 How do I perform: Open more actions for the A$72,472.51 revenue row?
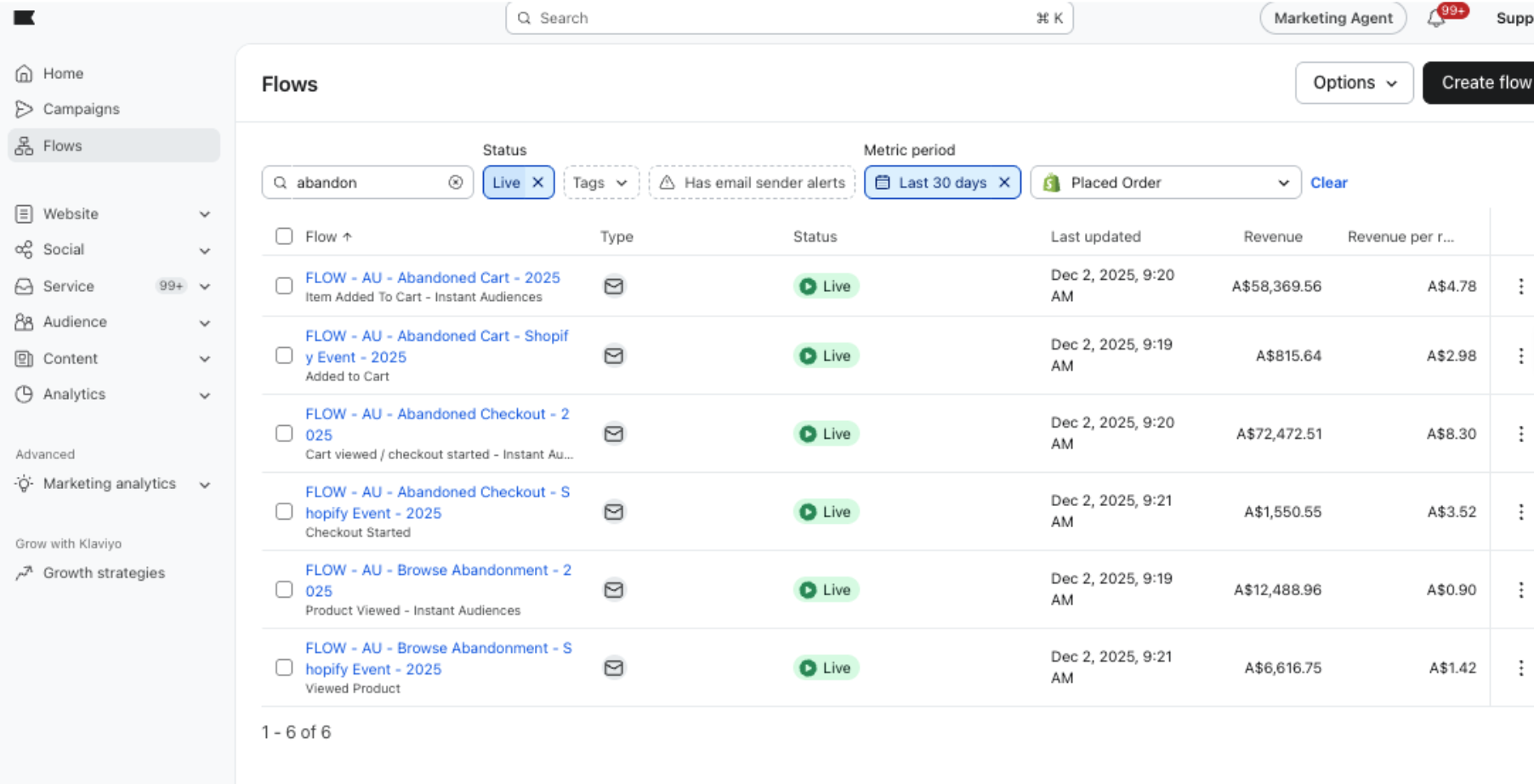coord(1520,434)
